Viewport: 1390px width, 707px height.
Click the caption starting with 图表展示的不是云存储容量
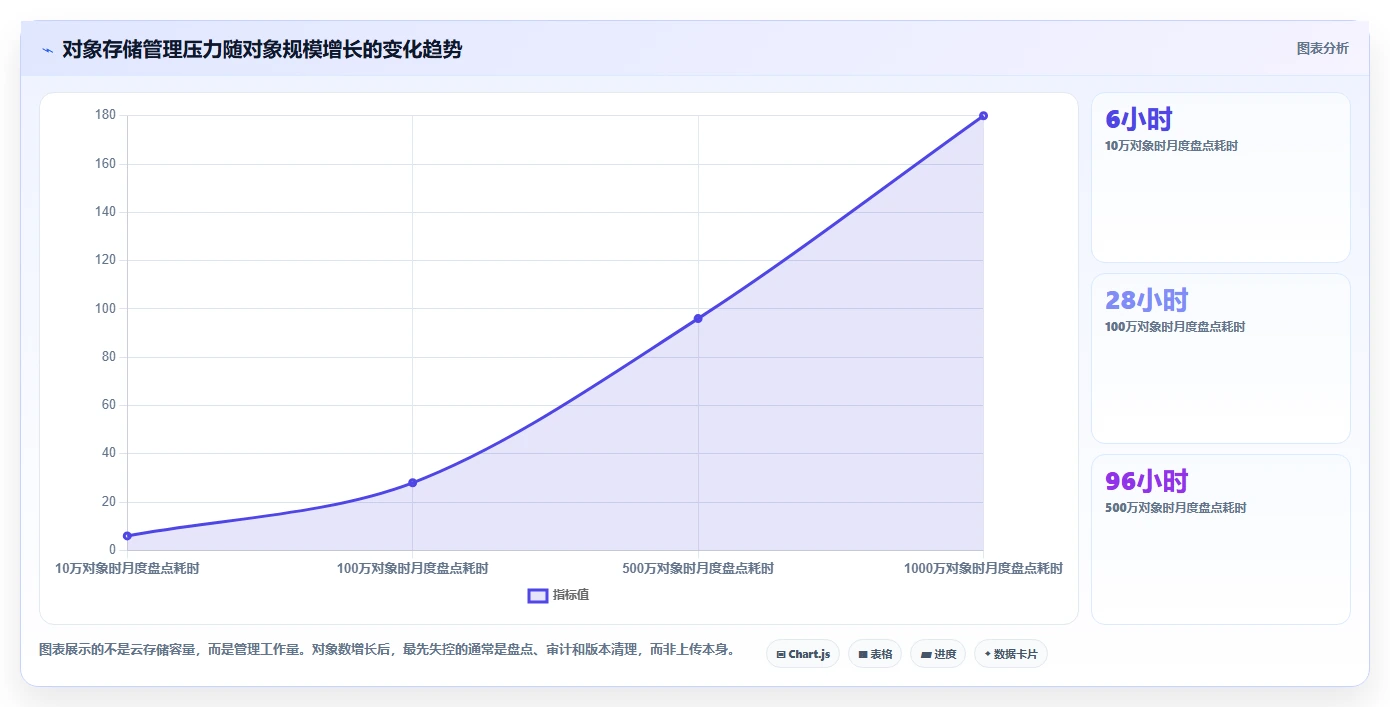point(387,650)
